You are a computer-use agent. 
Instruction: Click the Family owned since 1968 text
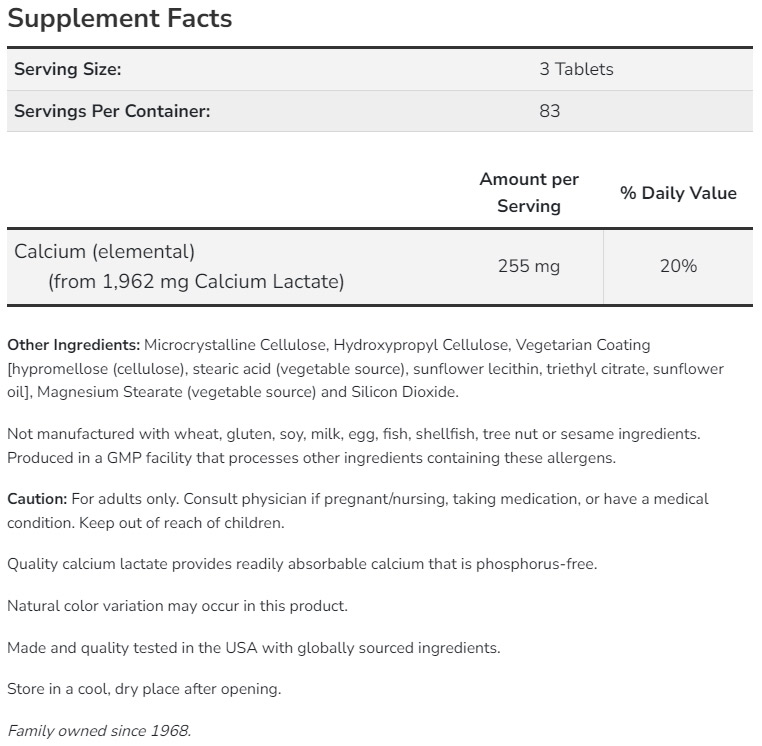(x=98, y=731)
